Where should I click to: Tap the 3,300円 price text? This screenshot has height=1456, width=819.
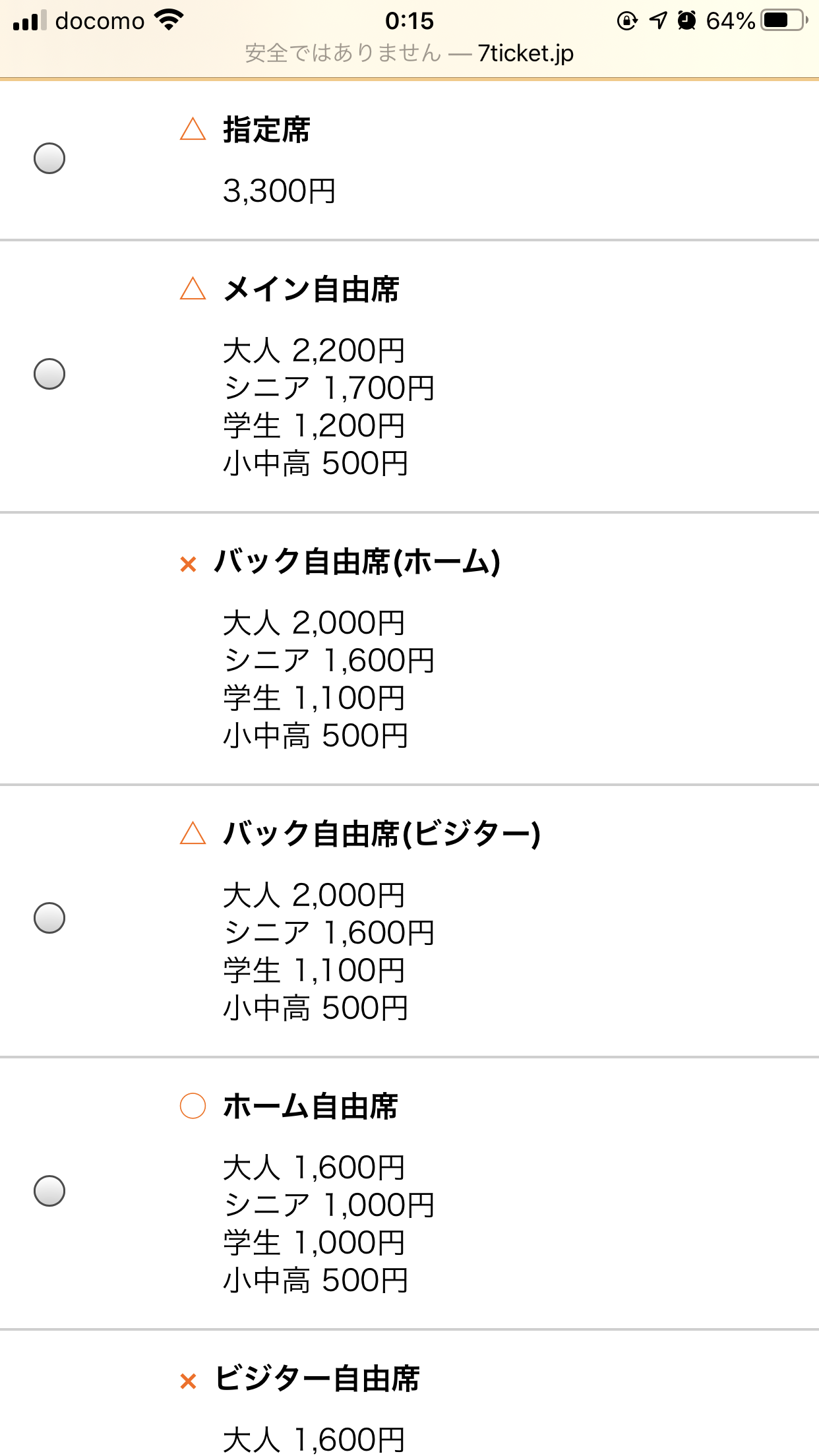[280, 191]
